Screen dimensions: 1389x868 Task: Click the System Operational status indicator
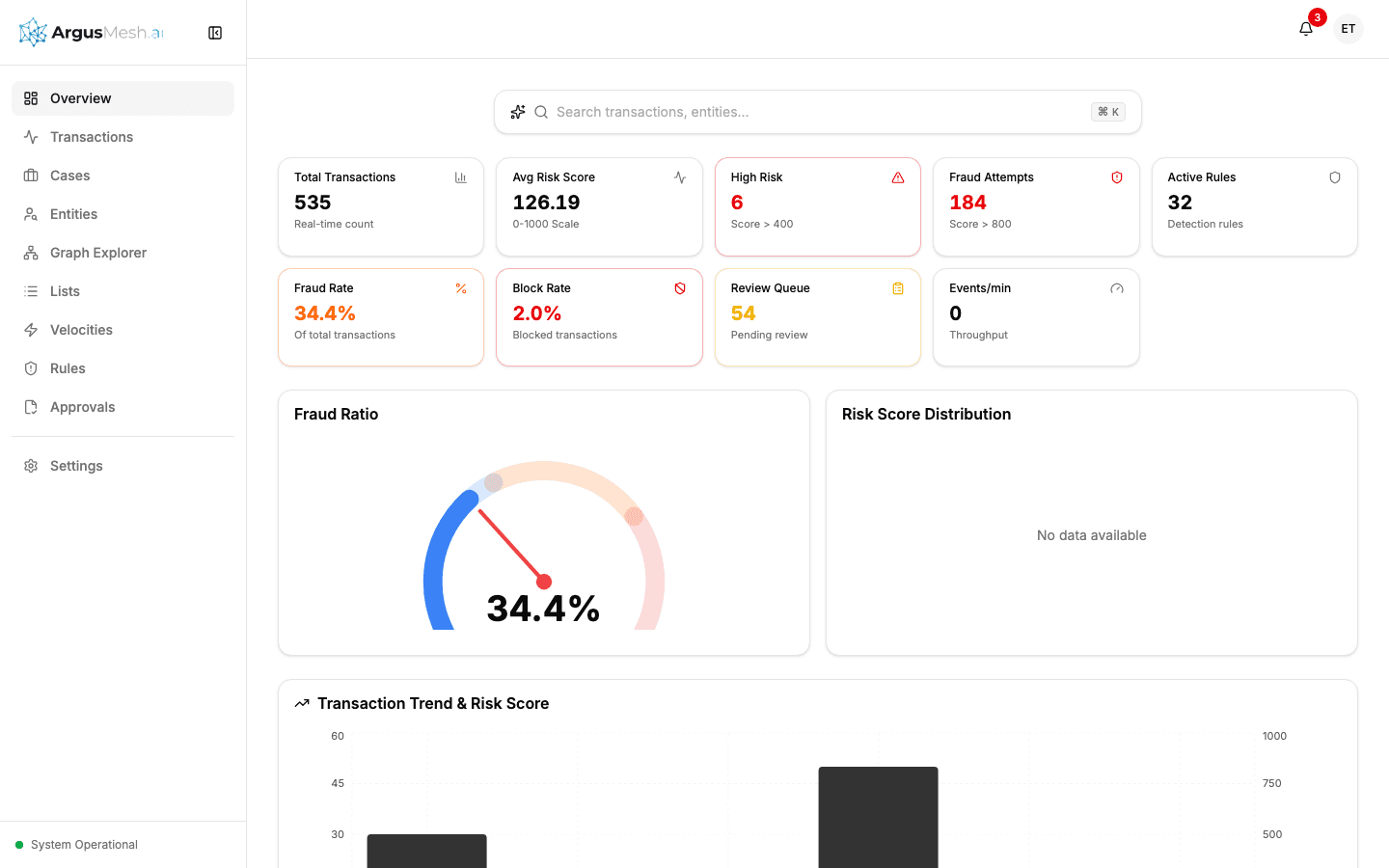tap(77, 844)
